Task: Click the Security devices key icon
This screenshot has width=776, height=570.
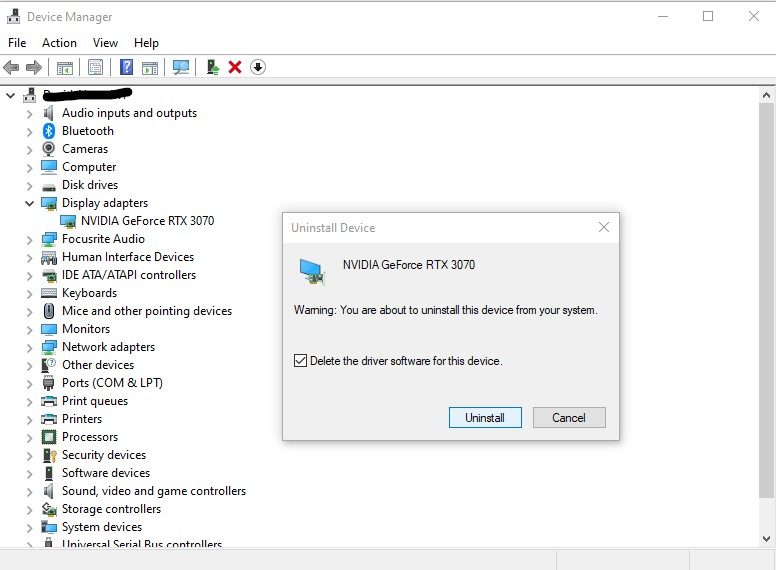Action: (x=49, y=455)
